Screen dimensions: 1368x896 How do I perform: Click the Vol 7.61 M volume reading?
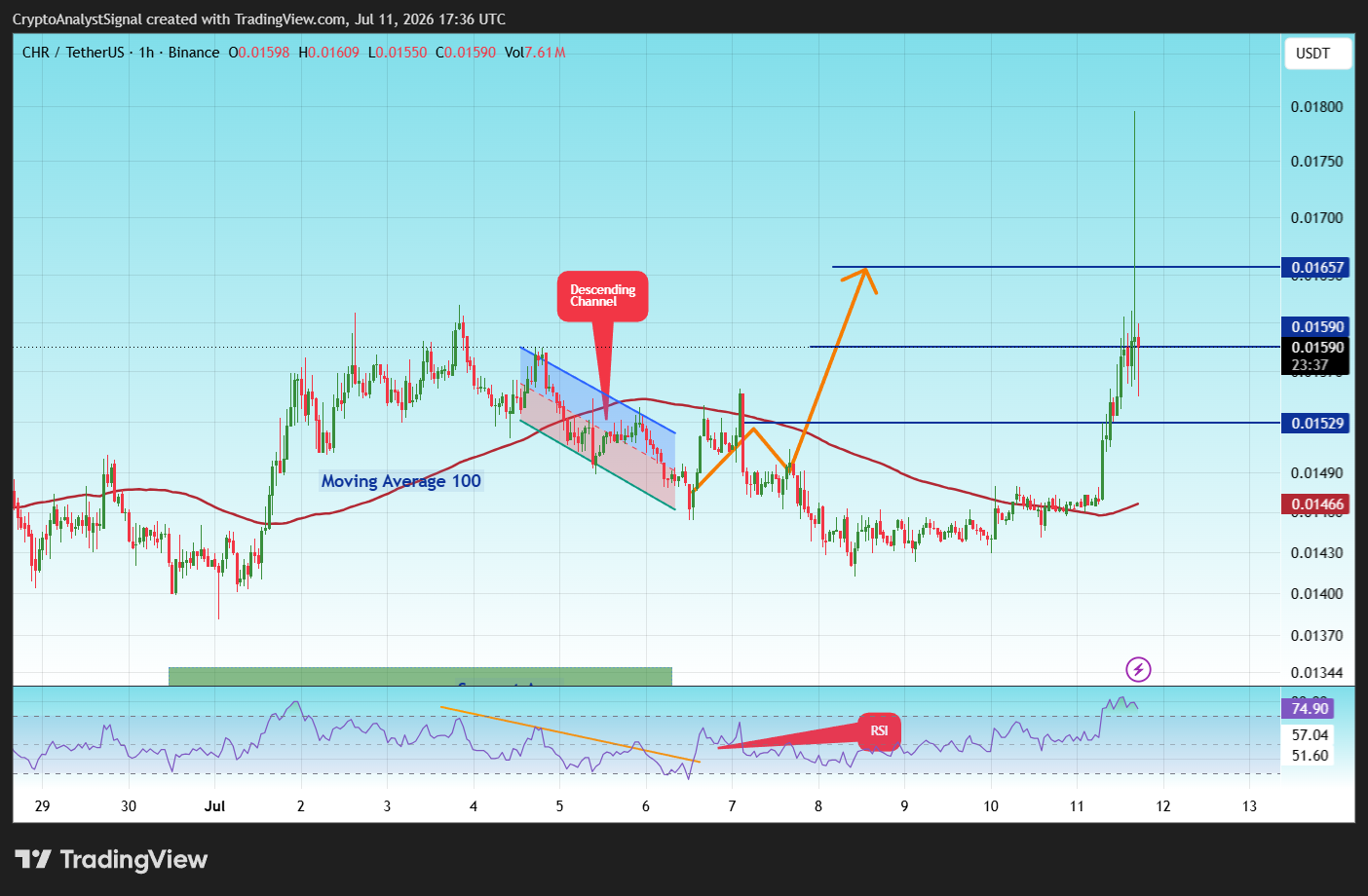pos(535,53)
